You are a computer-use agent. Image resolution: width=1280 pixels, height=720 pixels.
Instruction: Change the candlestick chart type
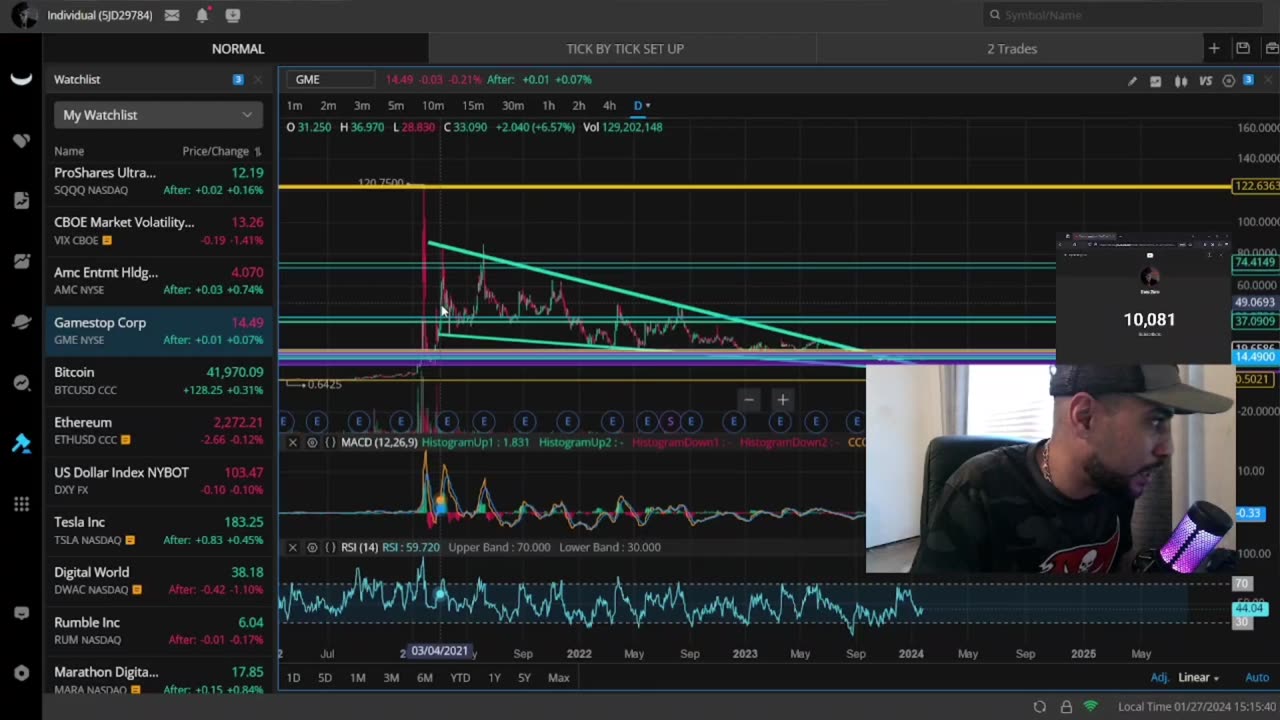(x=1181, y=81)
